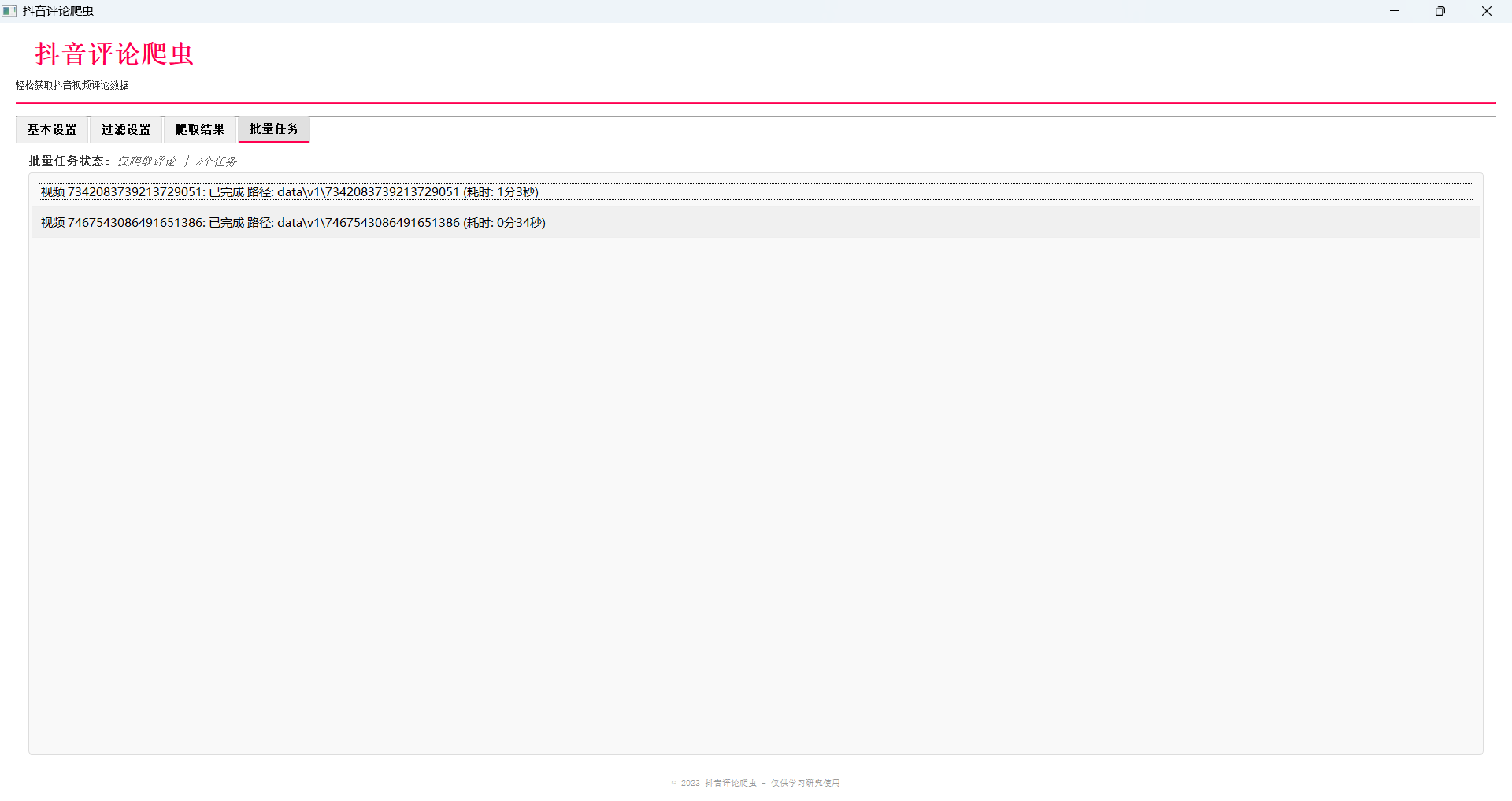
Task: Click the 轻松获取抖音视频评论数据 subtitle
Action: [72, 85]
